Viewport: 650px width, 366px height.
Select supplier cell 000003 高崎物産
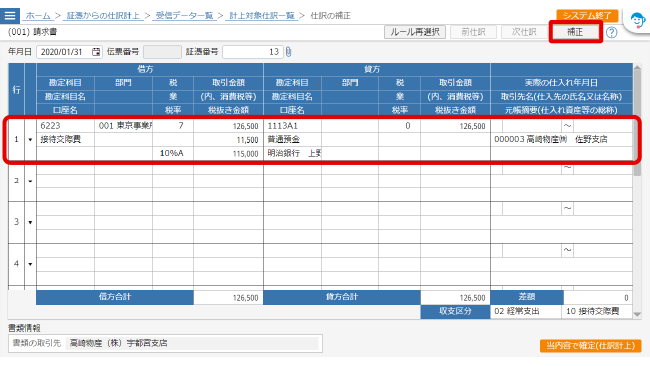[x=562, y=139]
